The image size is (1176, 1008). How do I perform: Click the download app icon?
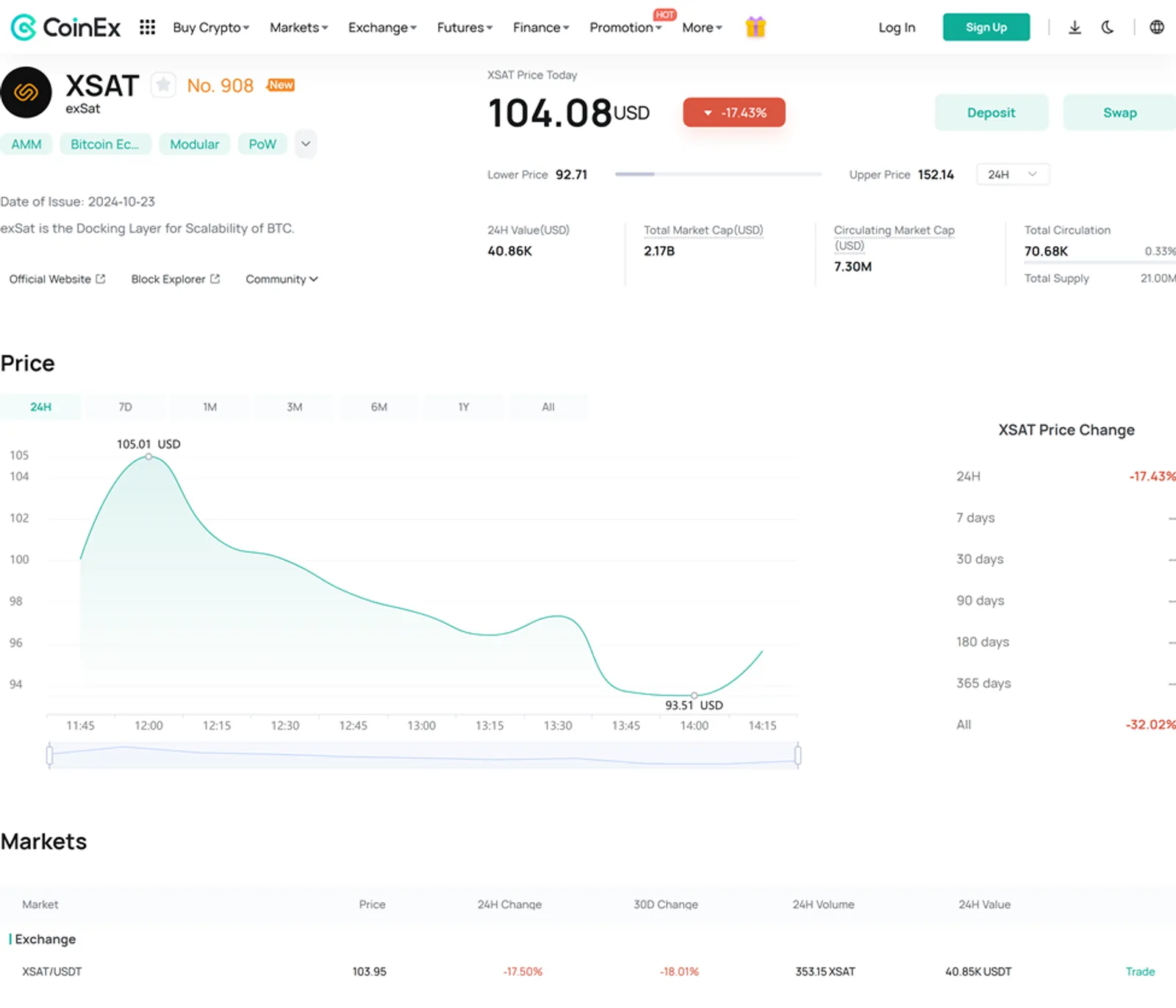pos(1075,27)
